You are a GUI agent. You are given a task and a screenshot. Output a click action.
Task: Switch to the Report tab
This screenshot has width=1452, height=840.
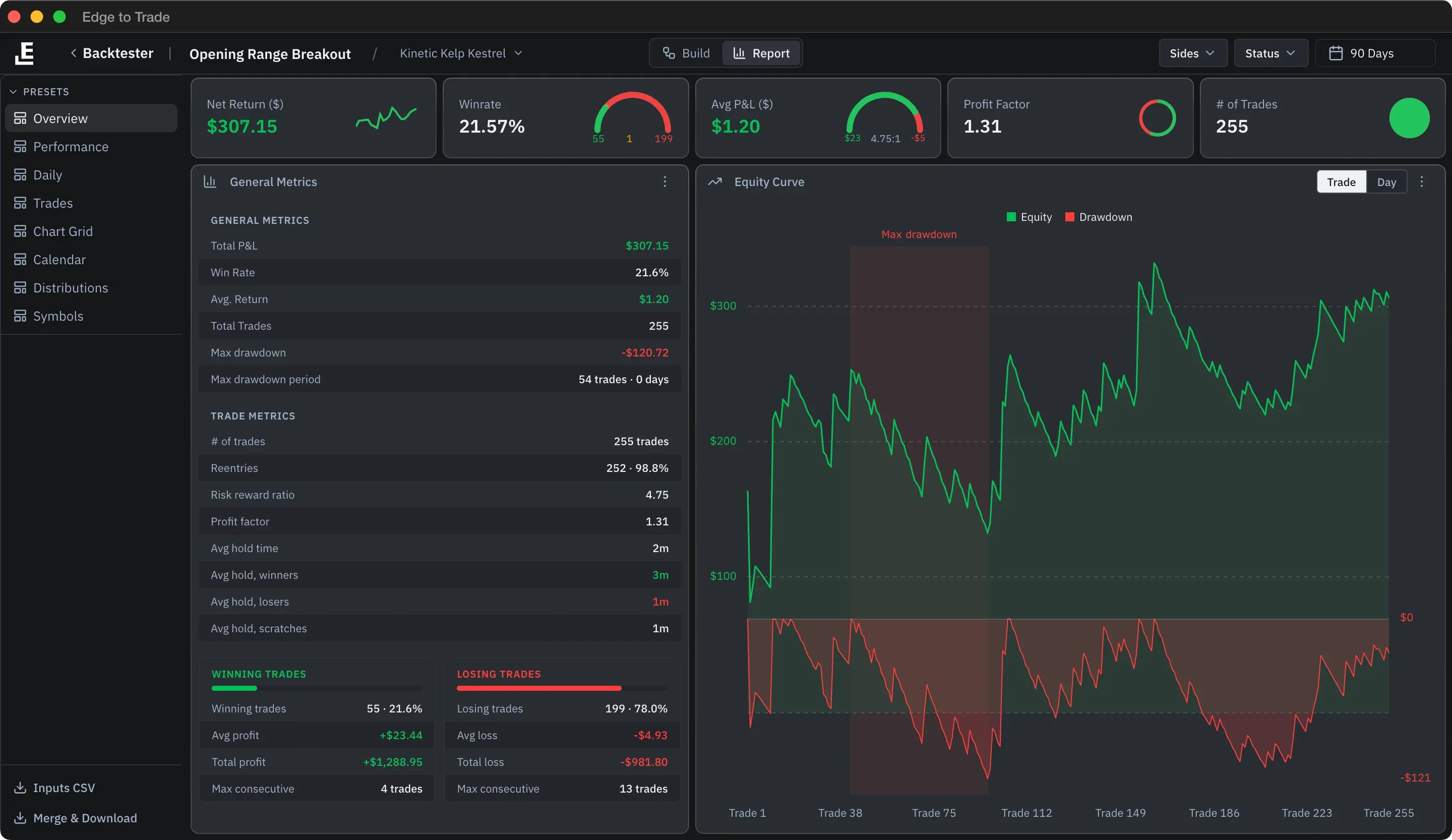click(x=761, y=53)
